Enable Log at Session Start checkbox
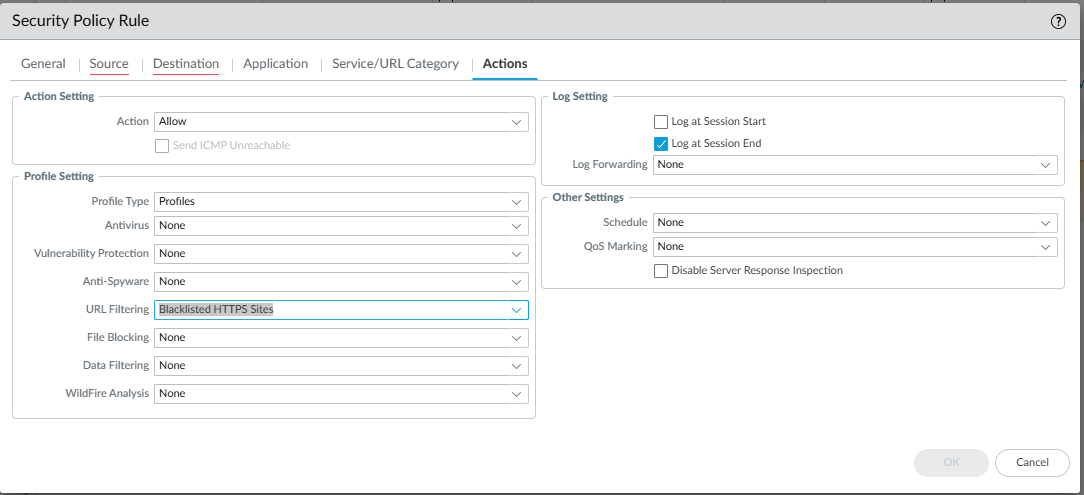Screen dimensions: 1084x495 (661, 122)
